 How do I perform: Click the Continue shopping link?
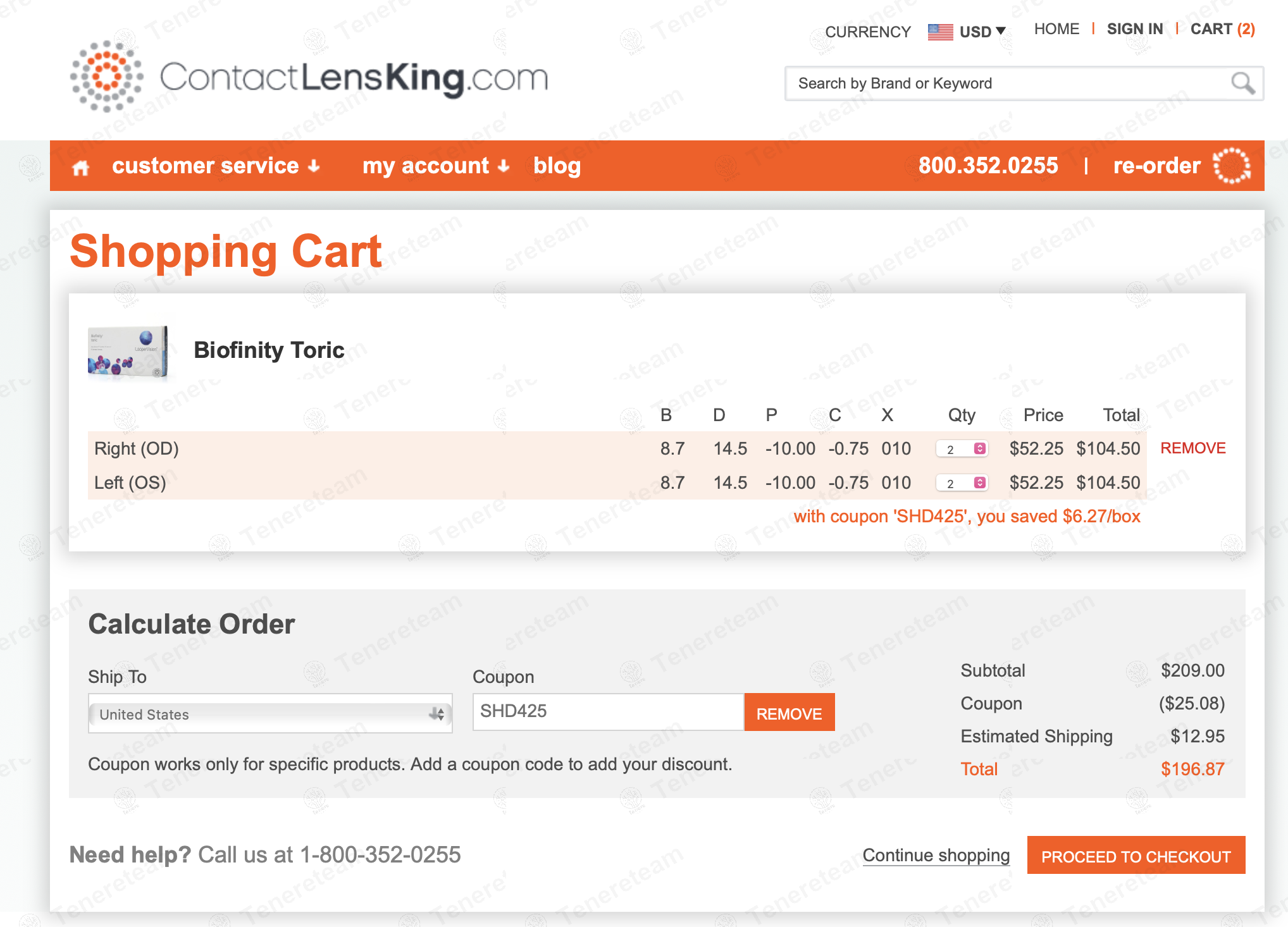[936, 855]
